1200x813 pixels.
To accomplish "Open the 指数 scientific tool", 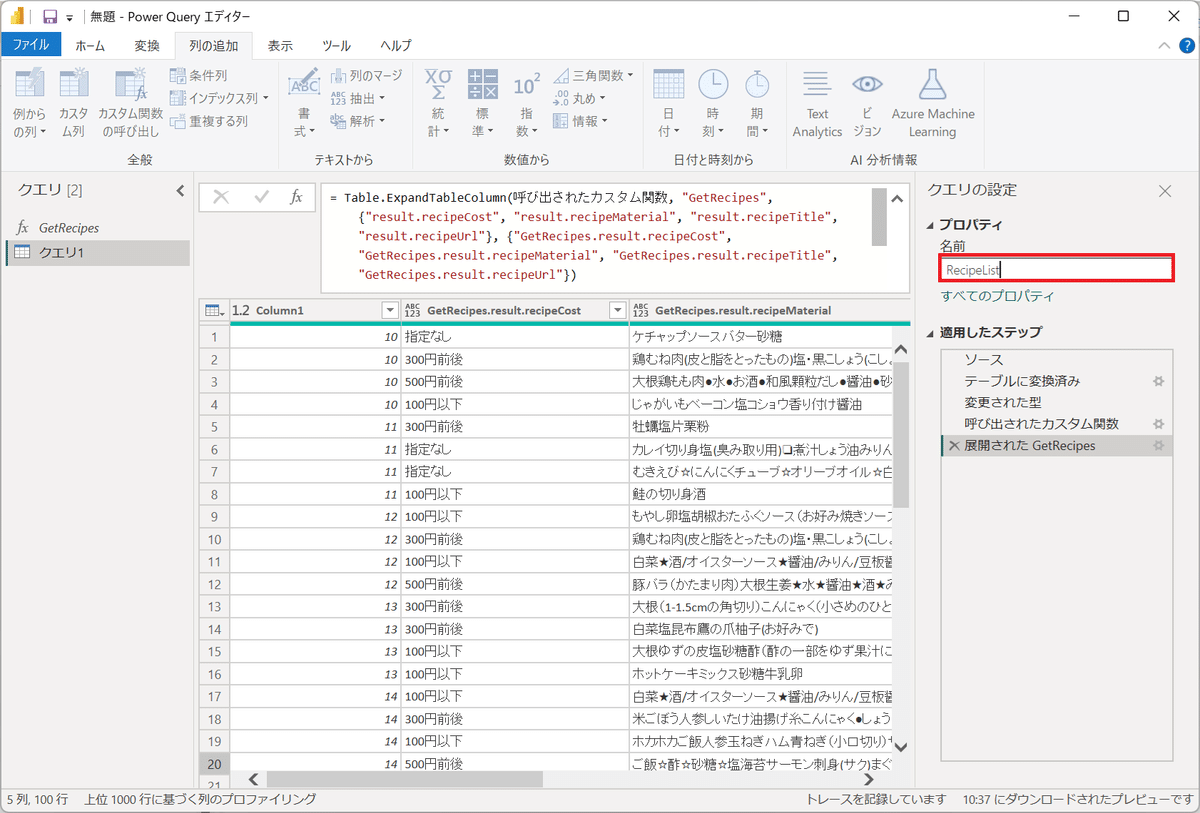I will click(526, 104).
